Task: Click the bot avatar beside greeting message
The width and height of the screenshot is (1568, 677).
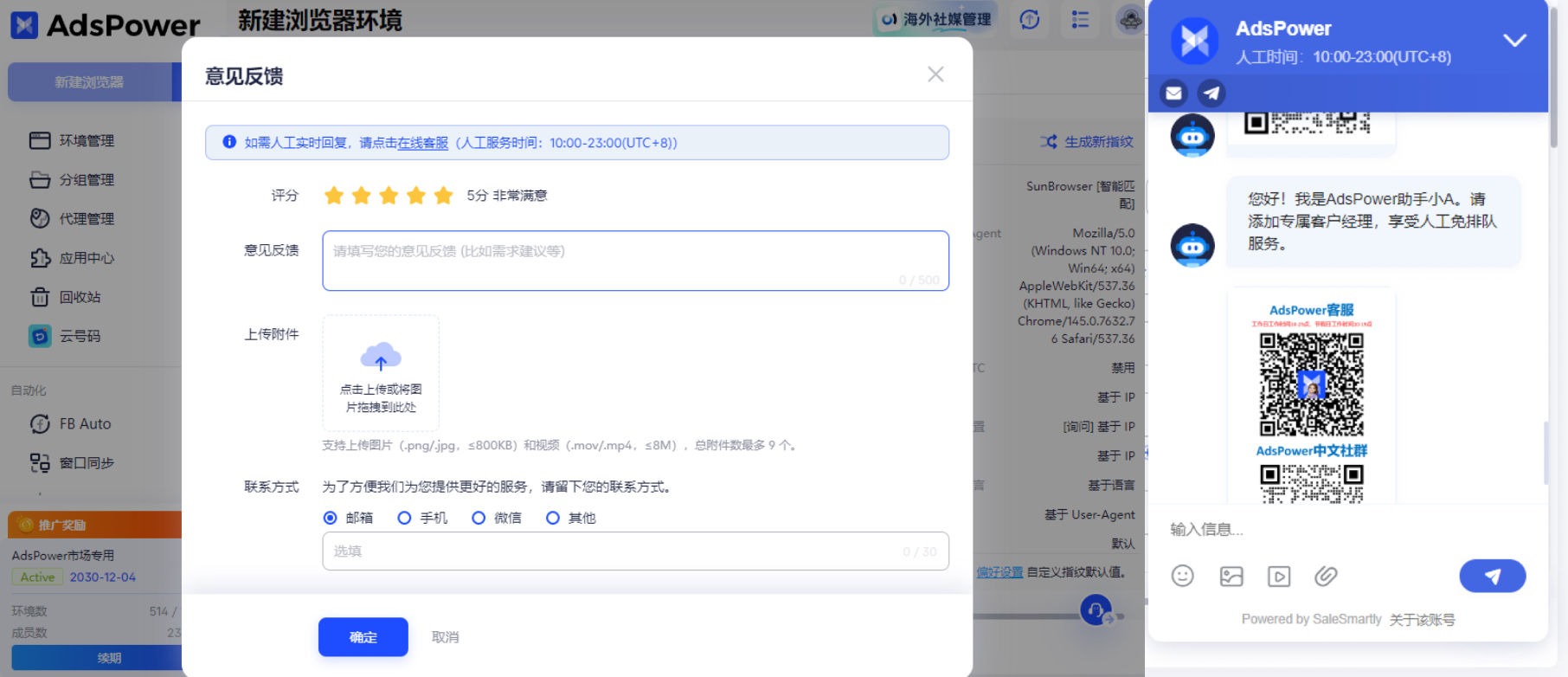Action: tap(1192, 245)
